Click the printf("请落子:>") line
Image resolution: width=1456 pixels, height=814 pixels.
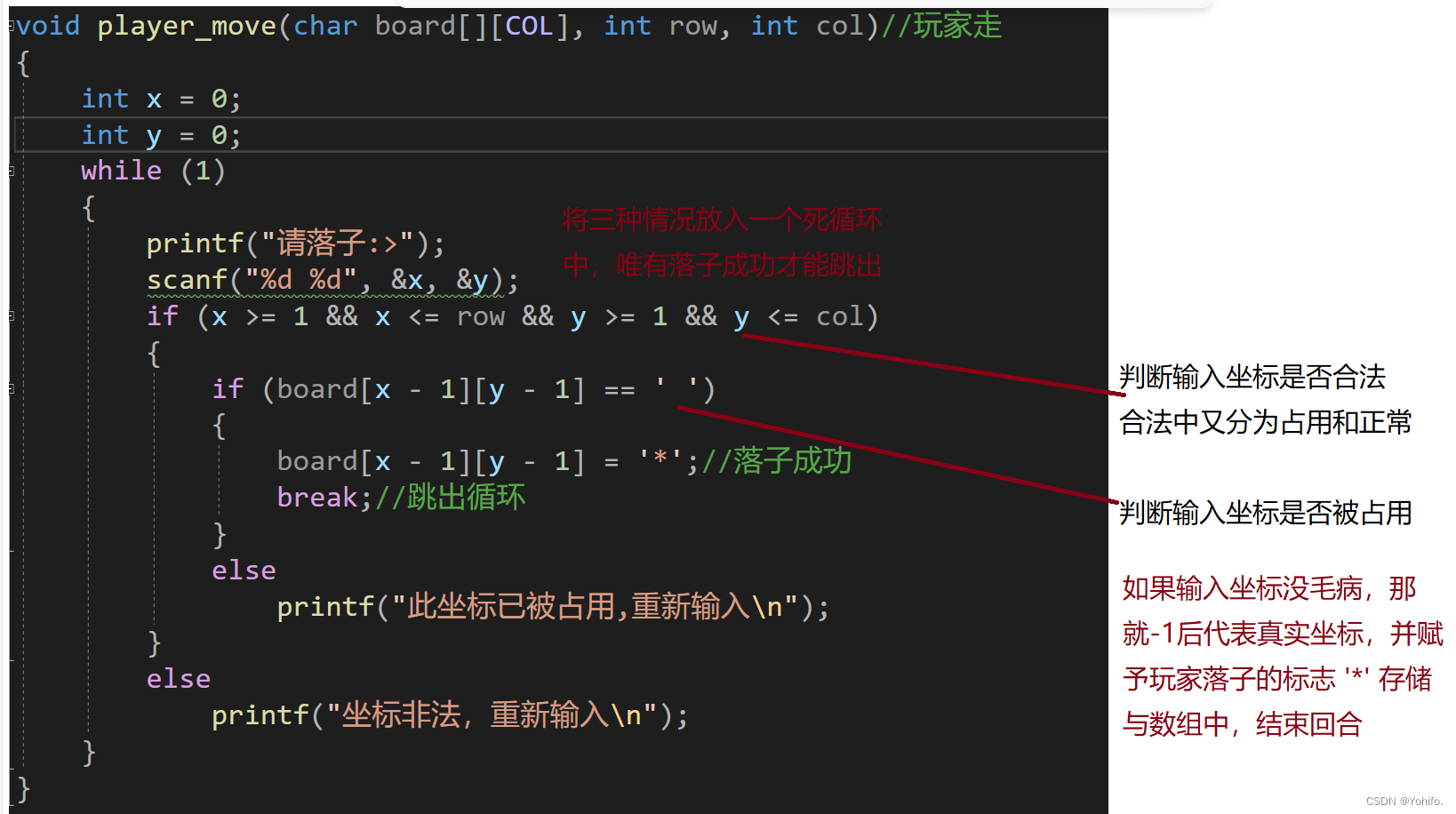295,243
